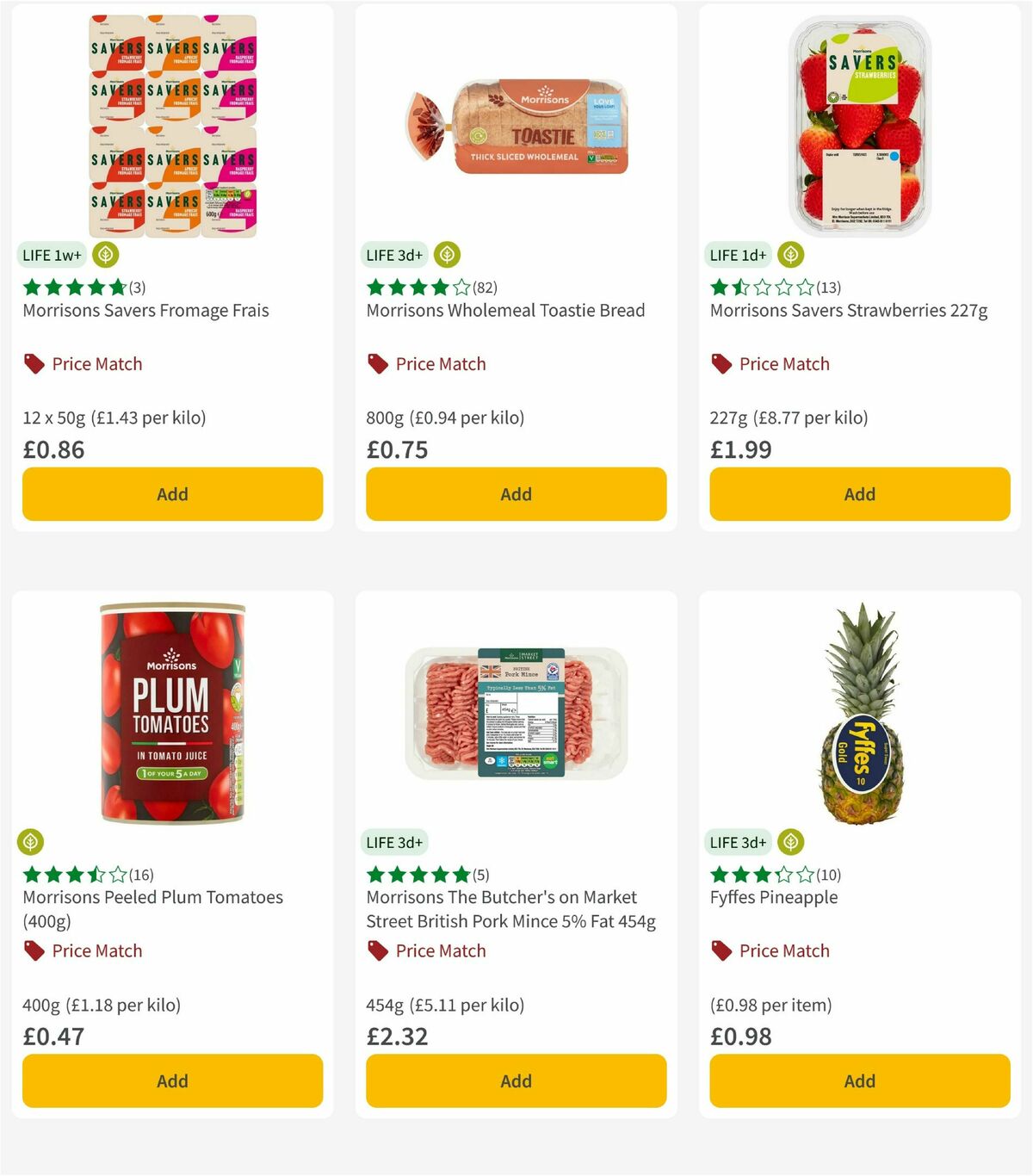The width and height of the screenshot is (1033, 1176).
Task: Add Morrisons Savers Fromage Frais to basket
Action: pyautogui.click(x=172, y=494)
